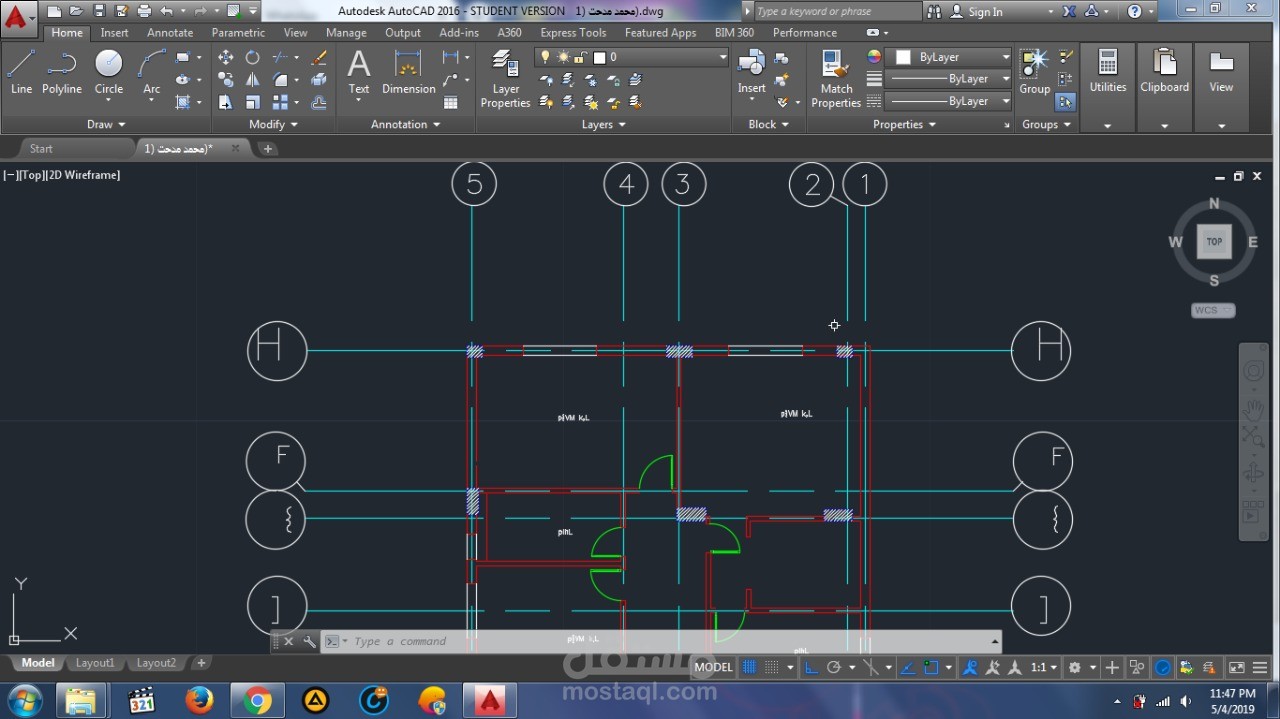Open the Parametric ribbon tab

click(238, 32)
